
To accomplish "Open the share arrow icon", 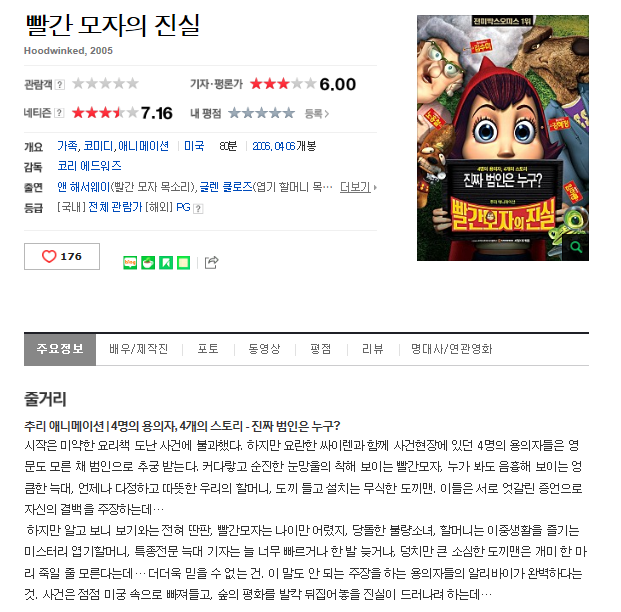I will tap(211, 262).
